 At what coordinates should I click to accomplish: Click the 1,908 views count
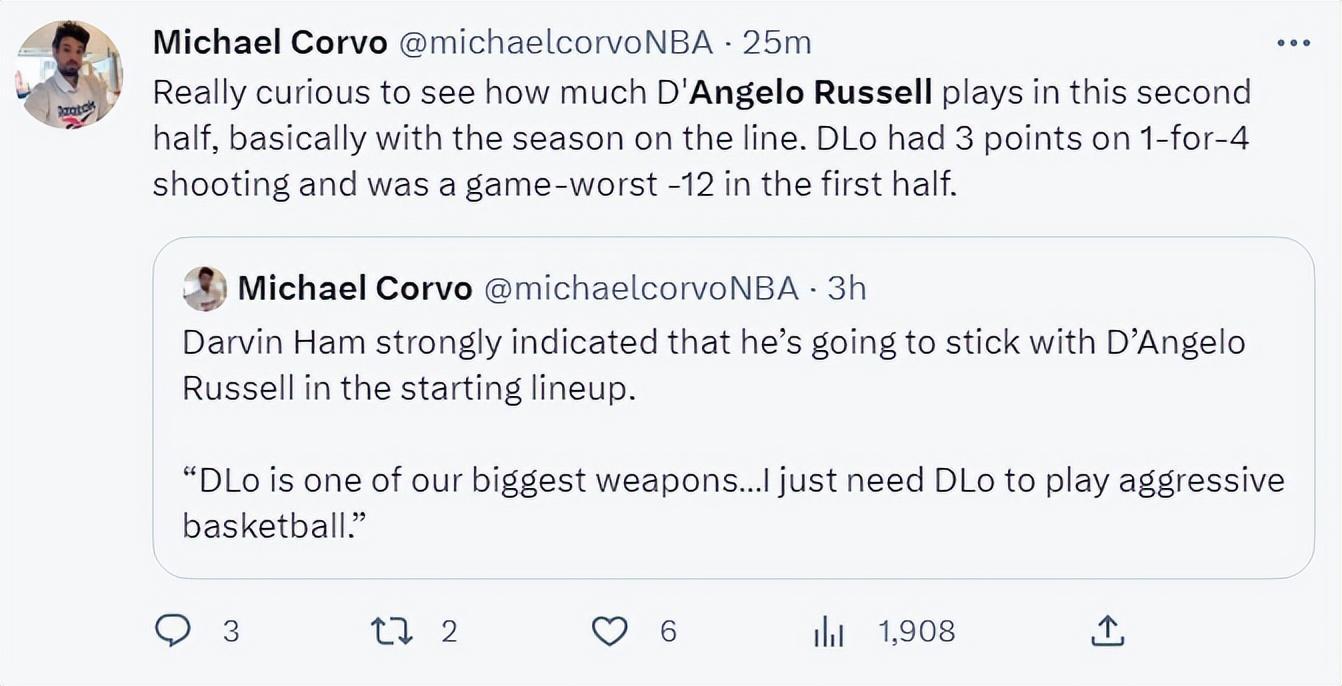click(916, 631)
